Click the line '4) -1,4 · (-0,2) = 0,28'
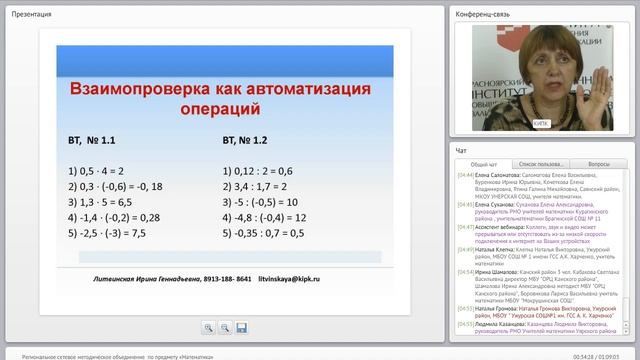The height and width of the screenshot is (360, 640). click(x=114, y=218)
